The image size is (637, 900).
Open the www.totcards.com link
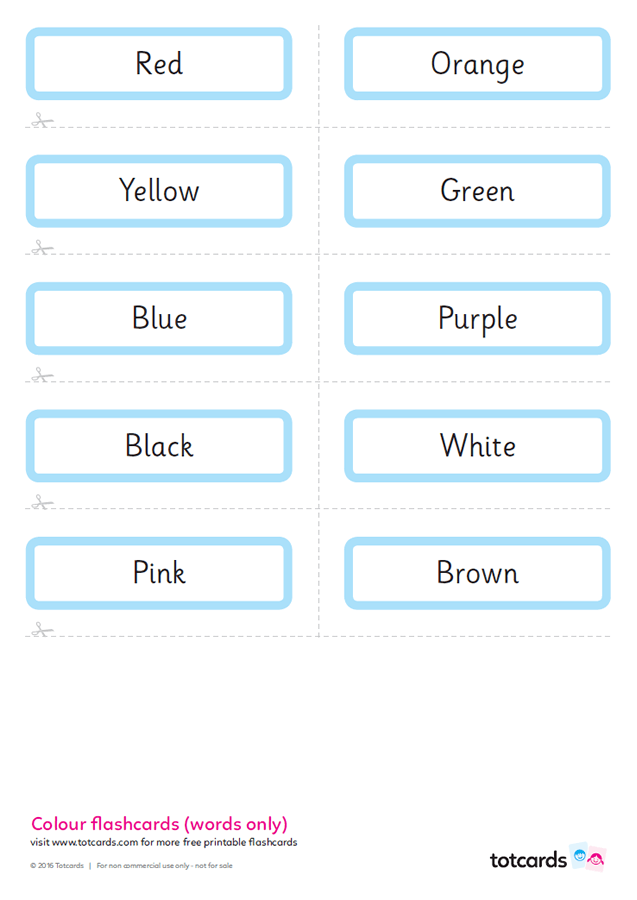point(95,842)
